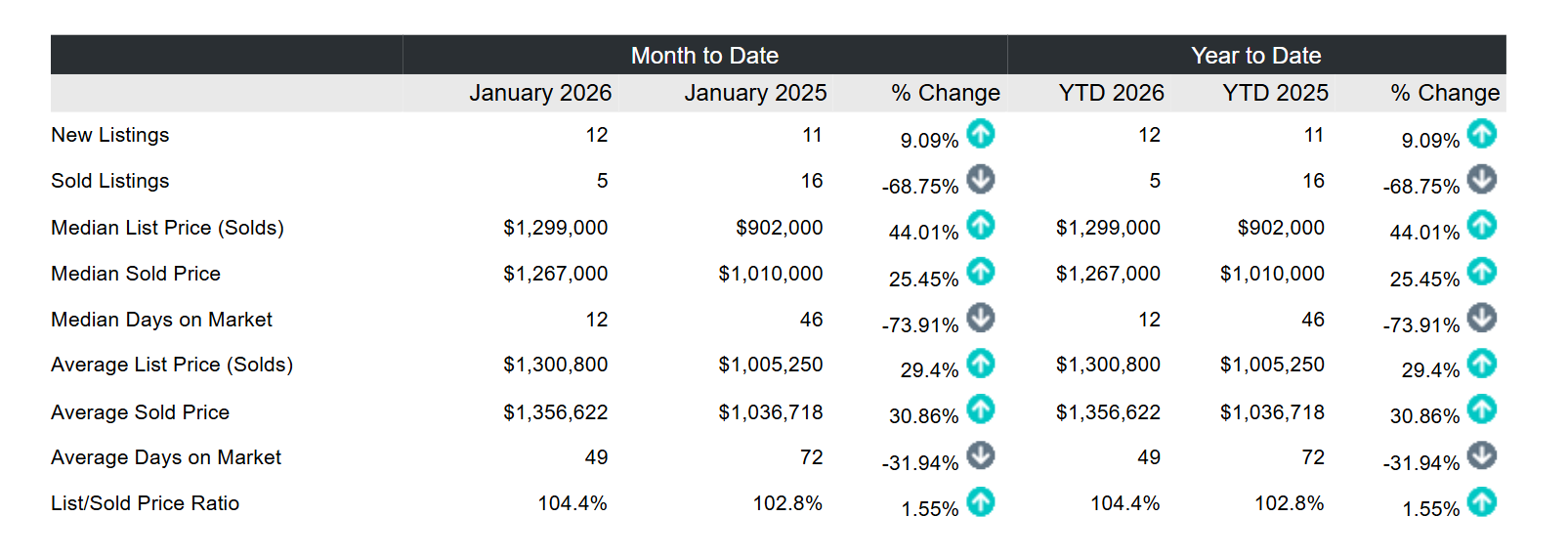Click the List/Sold Price Ratio row label
Viewport: 1568px width, 560px height.
tap(145, 503)
